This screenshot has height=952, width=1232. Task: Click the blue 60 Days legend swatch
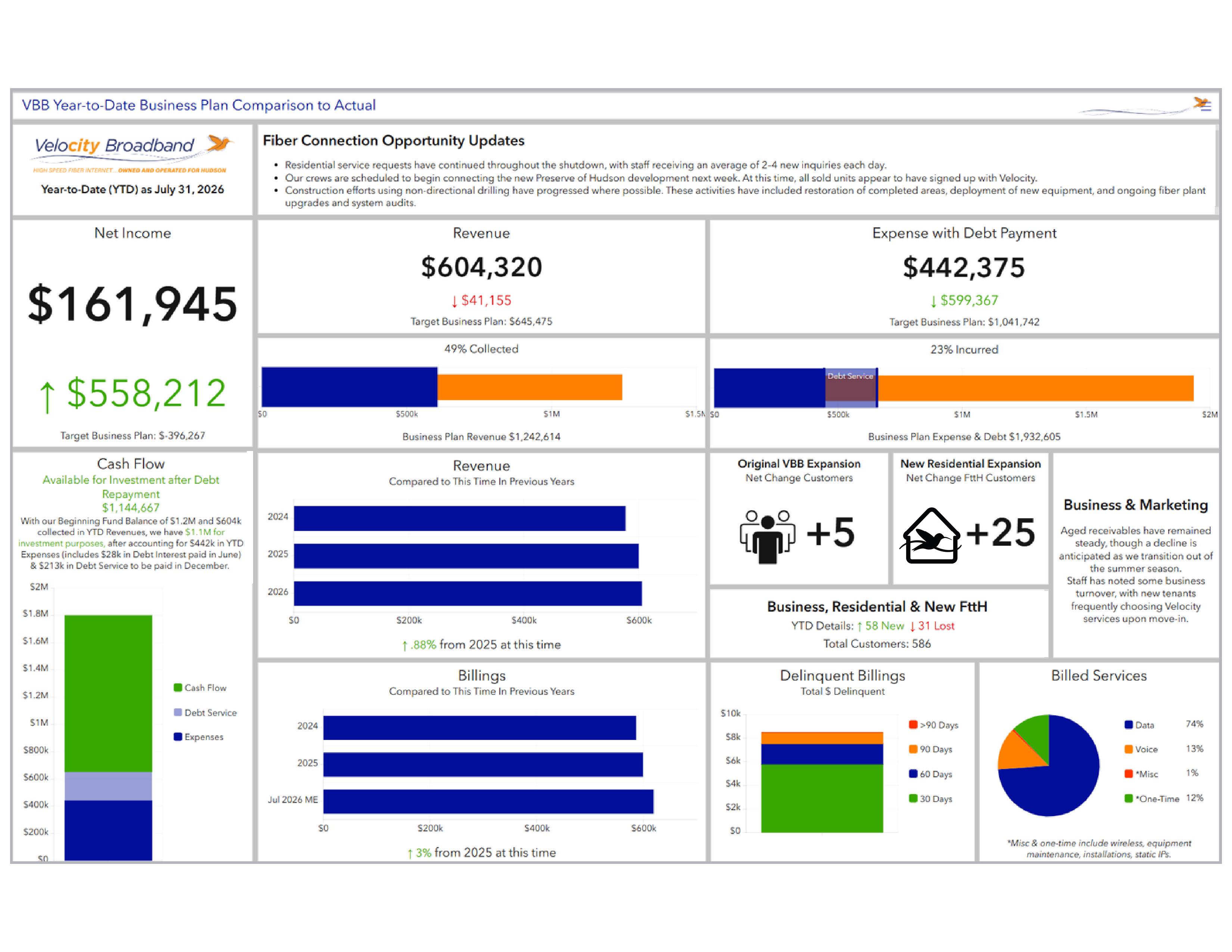coord(913,774)
